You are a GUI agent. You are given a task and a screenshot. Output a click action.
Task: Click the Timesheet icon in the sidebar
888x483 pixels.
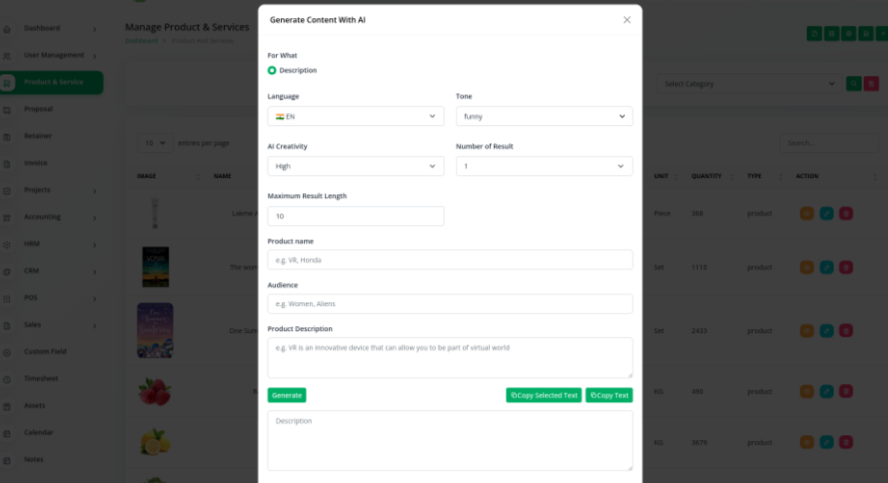pos(8,379)
